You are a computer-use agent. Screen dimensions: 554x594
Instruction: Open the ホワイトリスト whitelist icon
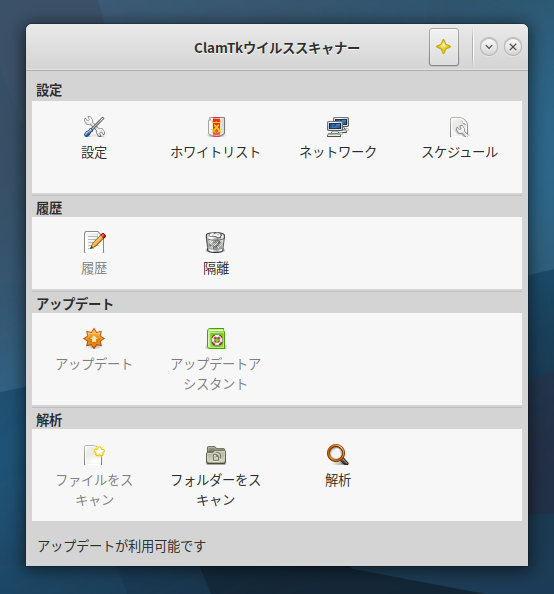pos(216,127)
